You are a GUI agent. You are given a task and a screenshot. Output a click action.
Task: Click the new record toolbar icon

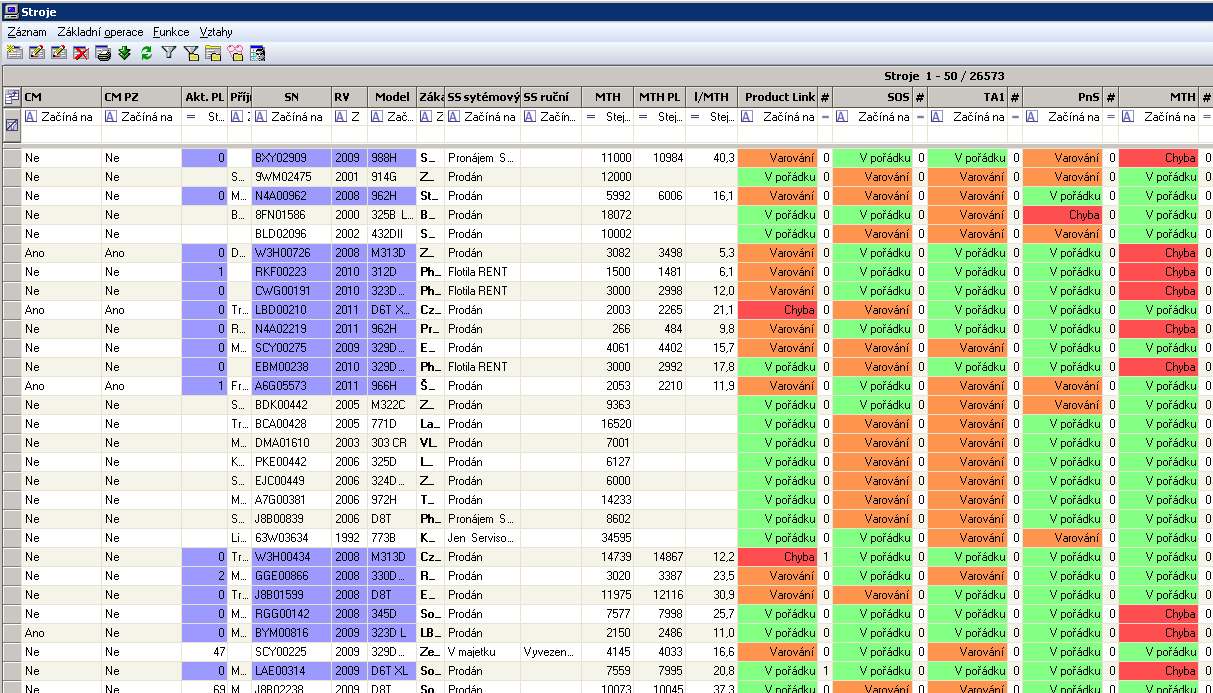click(x=14, y=53)
